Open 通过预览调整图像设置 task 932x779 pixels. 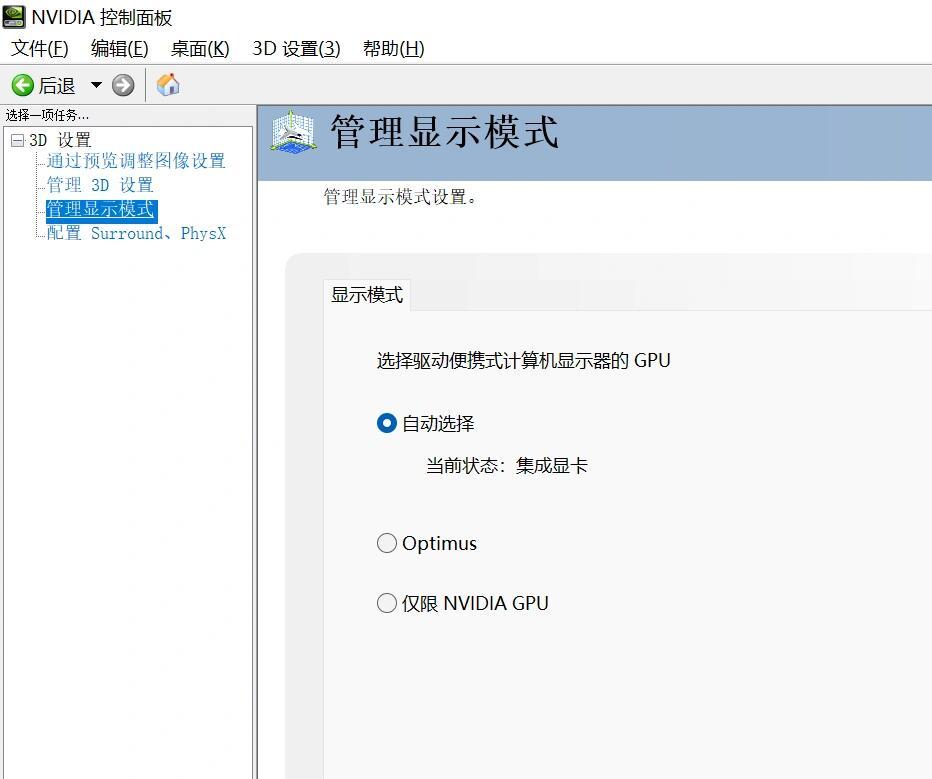tap(136, 160)
